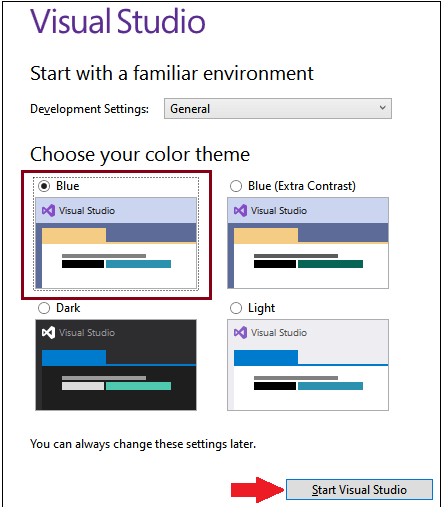This screenshot has width=443, height=507.
Task: Click the blue tab swatch in Dark preview
Action: click(74, 357)
